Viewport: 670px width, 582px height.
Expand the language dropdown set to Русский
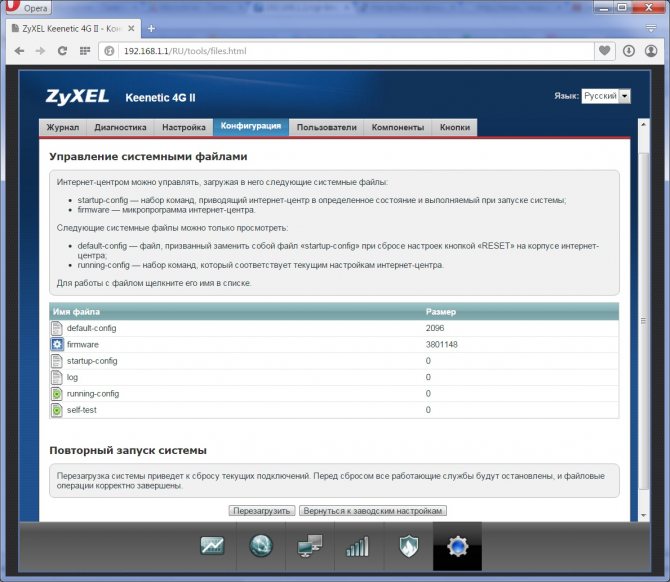pyautogui.click(x=605, y=96)
